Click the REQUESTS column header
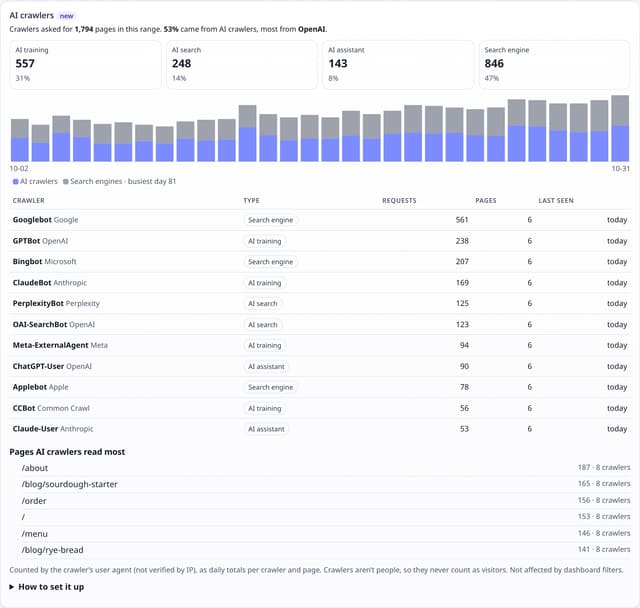The width and height of the screenshot is (640, 608). pyautogui.click(x=399, y=201)
